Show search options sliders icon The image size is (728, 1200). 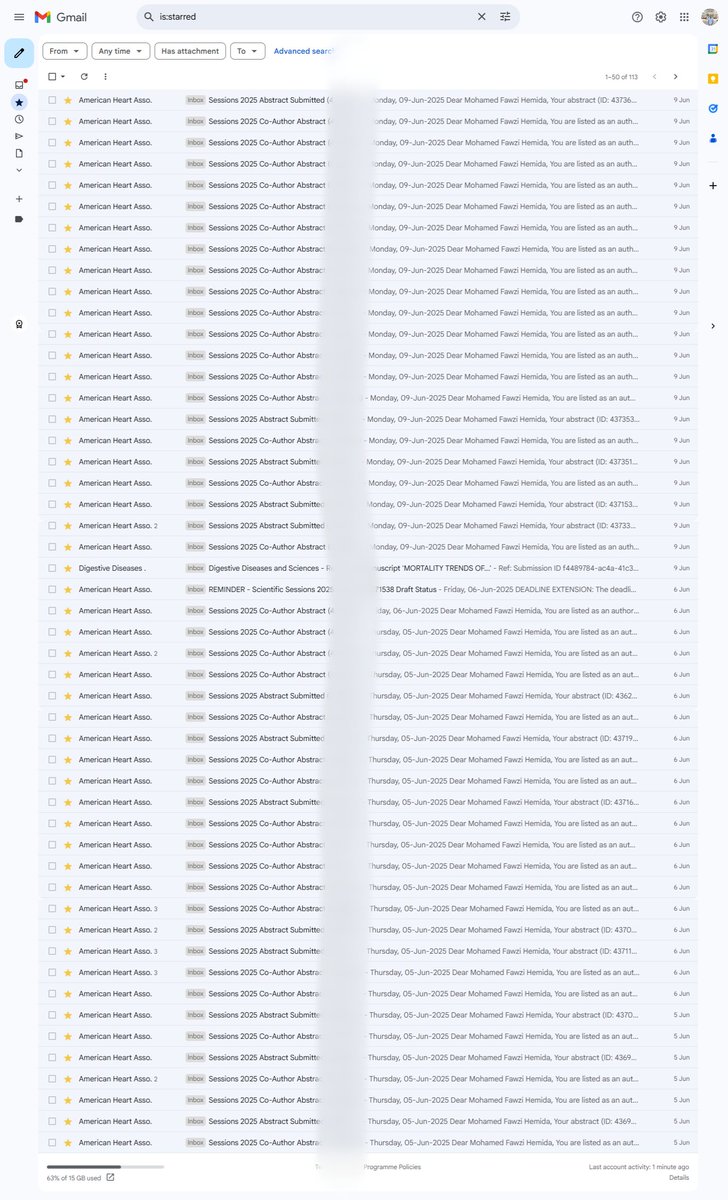pyautogui.click(x=505, y=17)
